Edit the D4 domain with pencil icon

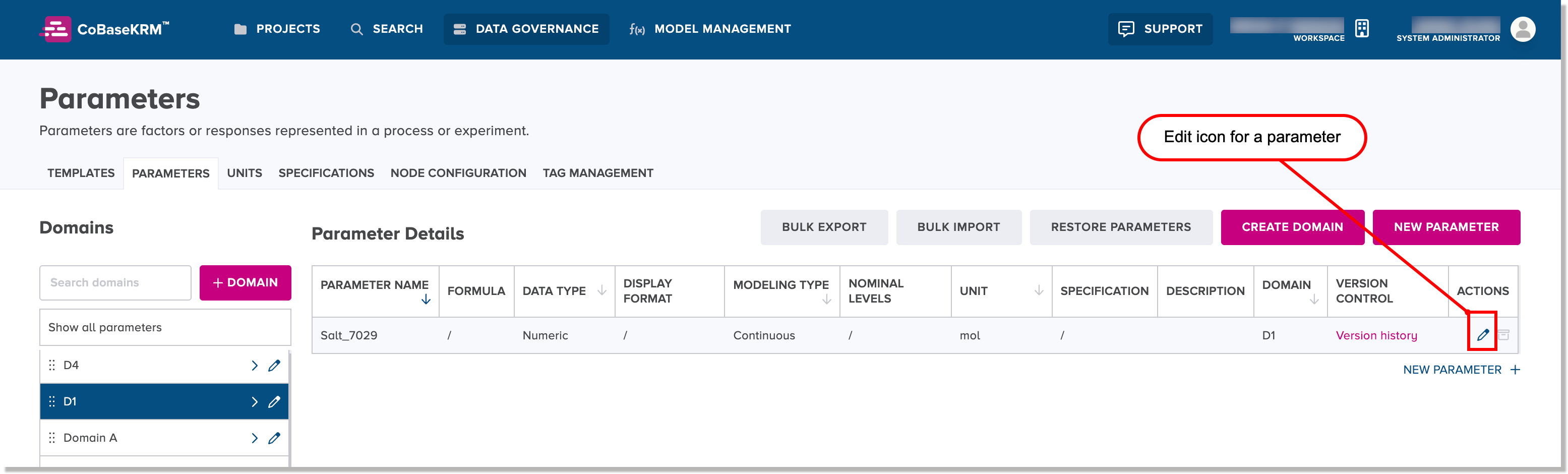(274, 365)
